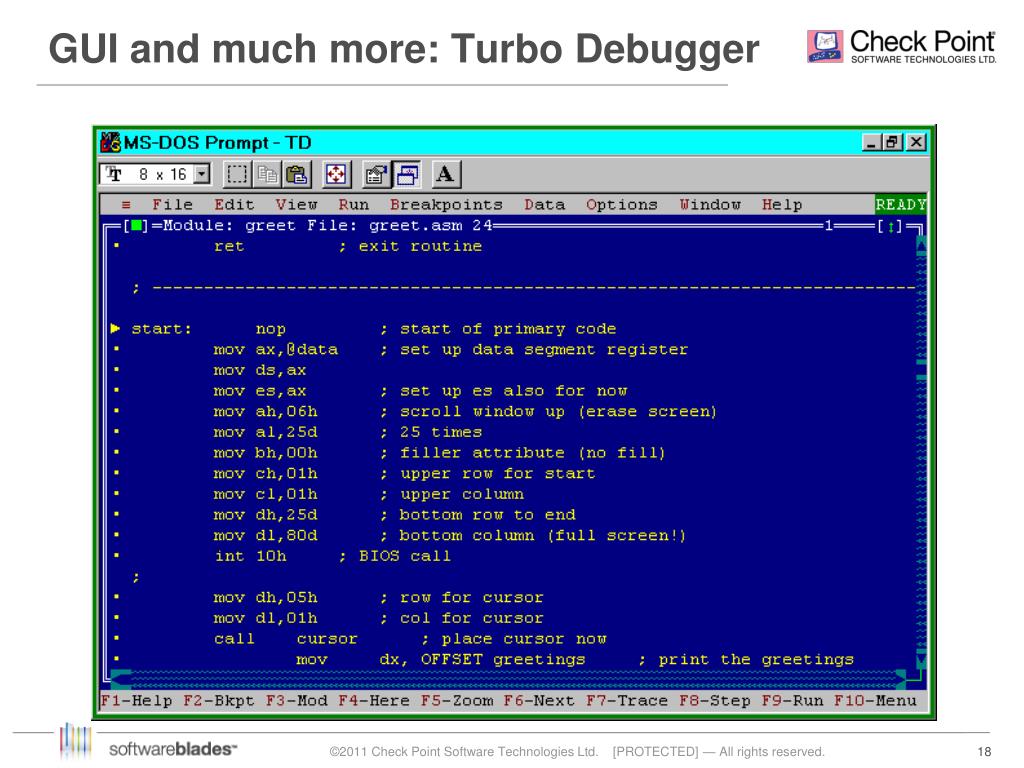Click the 'mov bh,00h' code line
Viewport: 1024px width, 768px height.
coord(440,453)
